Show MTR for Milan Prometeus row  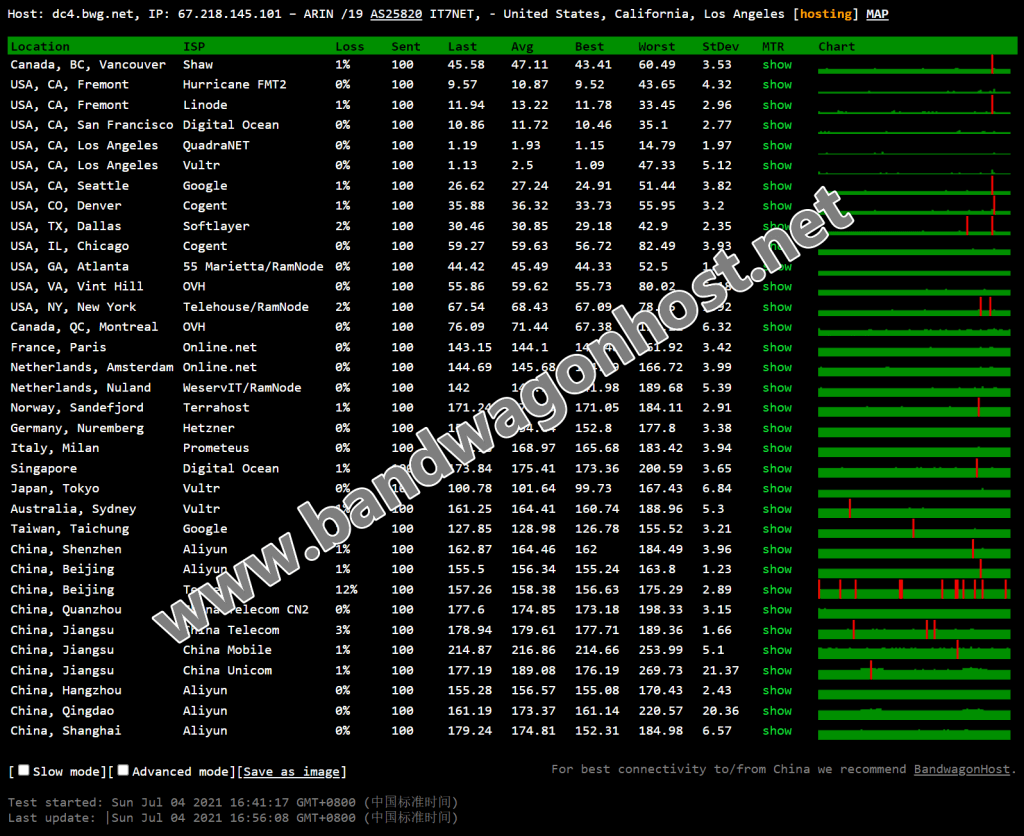(x=777, y=448)
